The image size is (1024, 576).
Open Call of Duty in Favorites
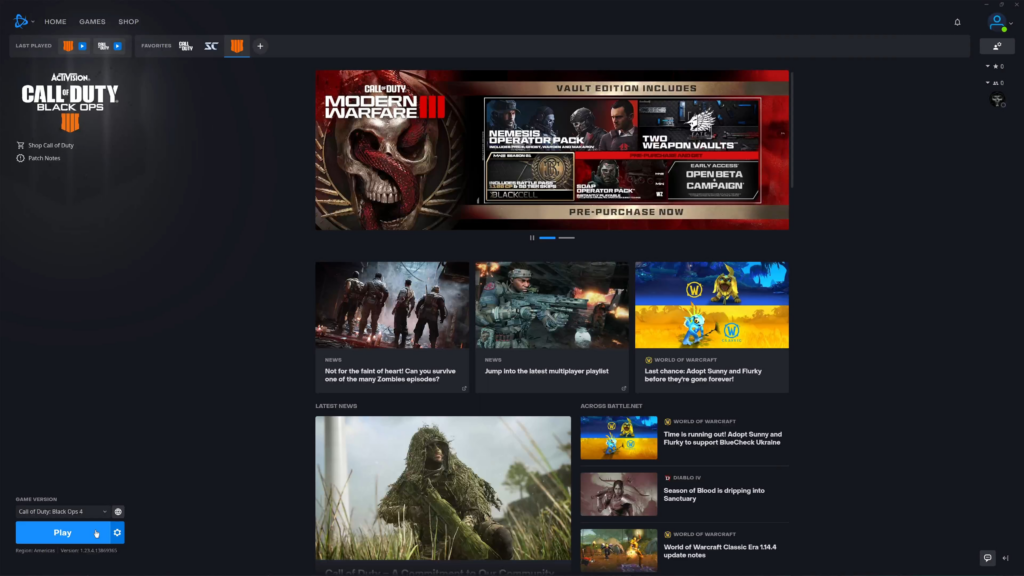click(186, 46)
